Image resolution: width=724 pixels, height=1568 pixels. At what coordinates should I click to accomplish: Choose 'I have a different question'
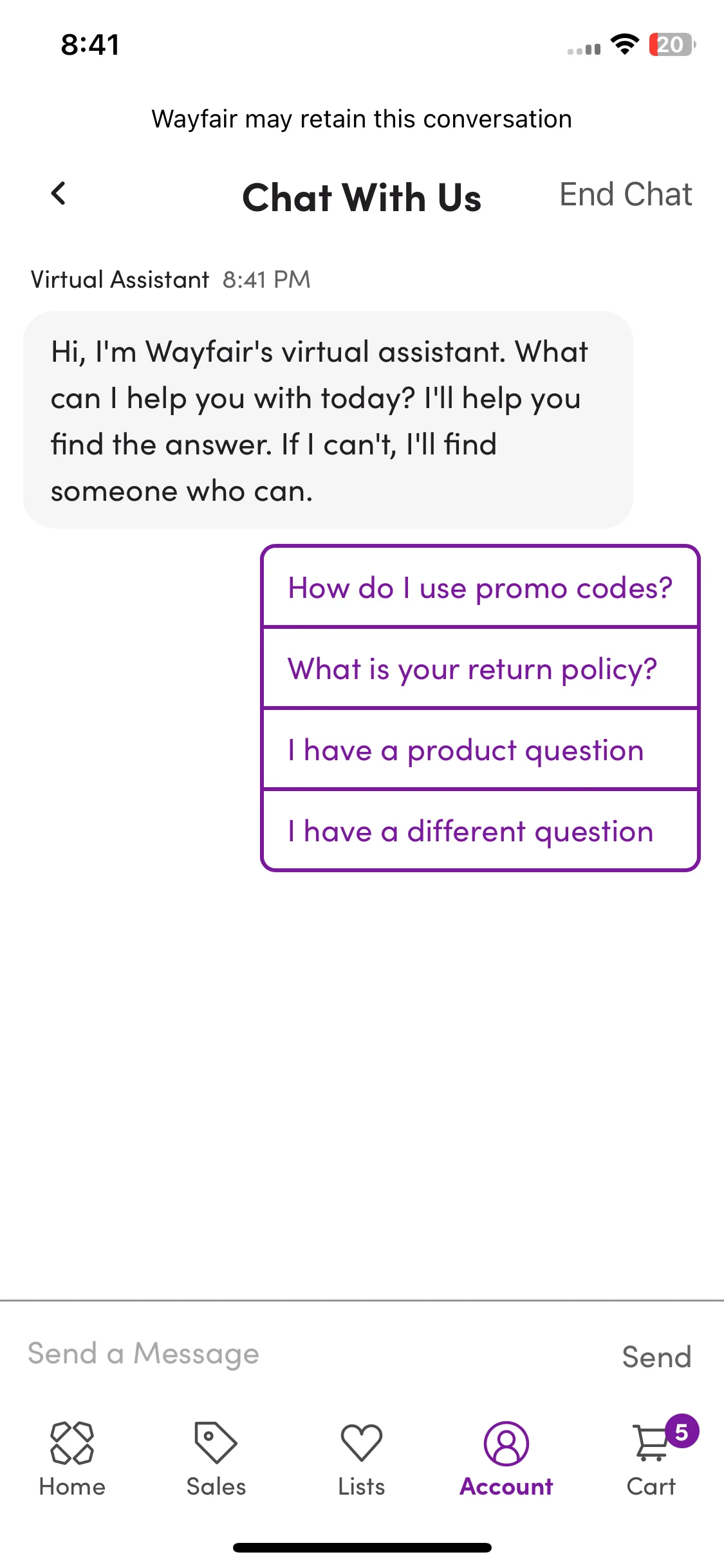coord(480,830)
